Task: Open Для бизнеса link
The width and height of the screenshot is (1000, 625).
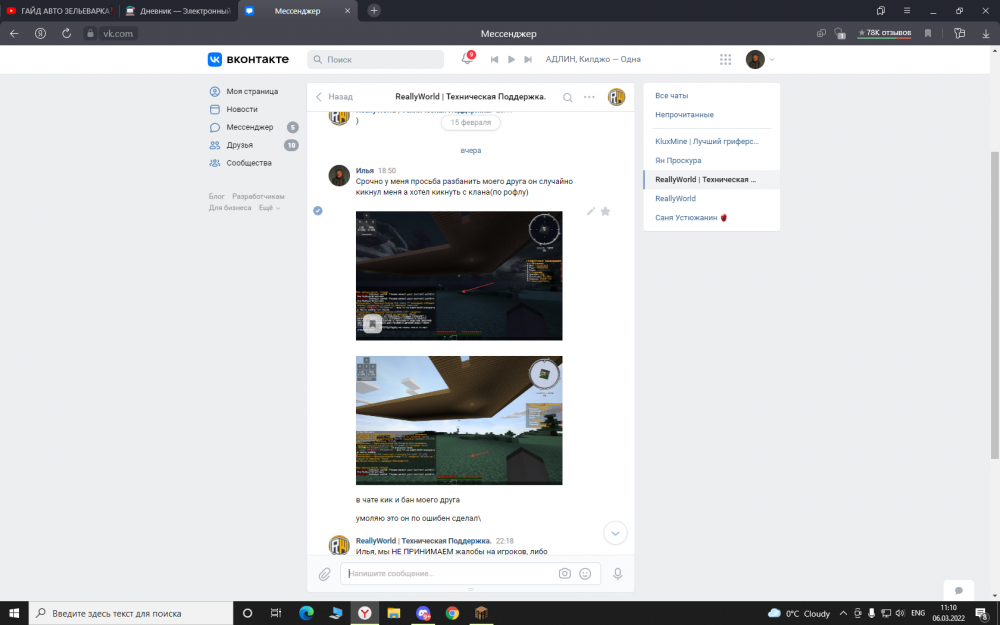Action: point(230,208)
